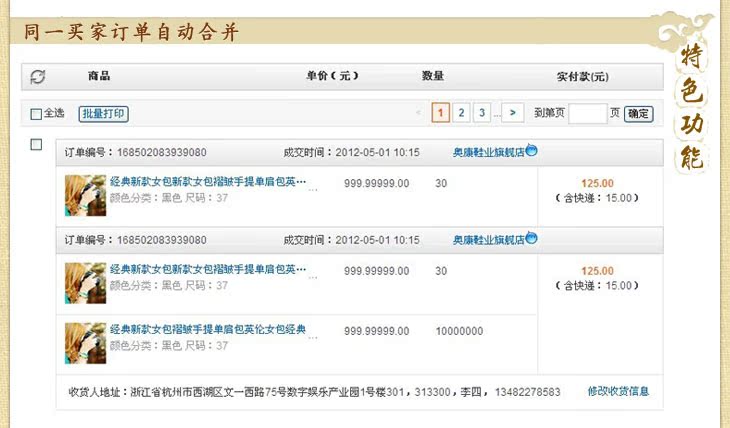This screenshot has height=428, width=730.
Task: Check the merged order row checkbox
Action: tap(36, 144)
